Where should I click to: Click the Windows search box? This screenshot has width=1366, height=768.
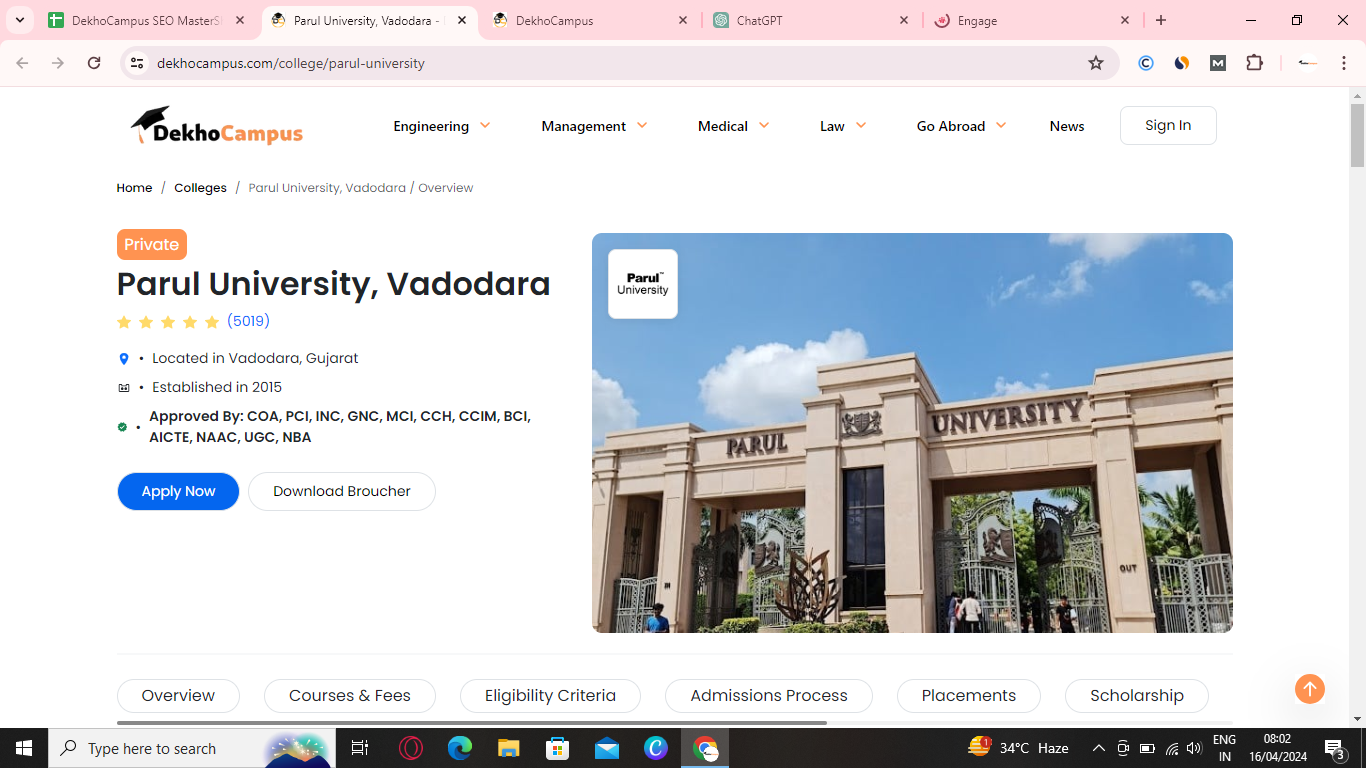point(190,748)
